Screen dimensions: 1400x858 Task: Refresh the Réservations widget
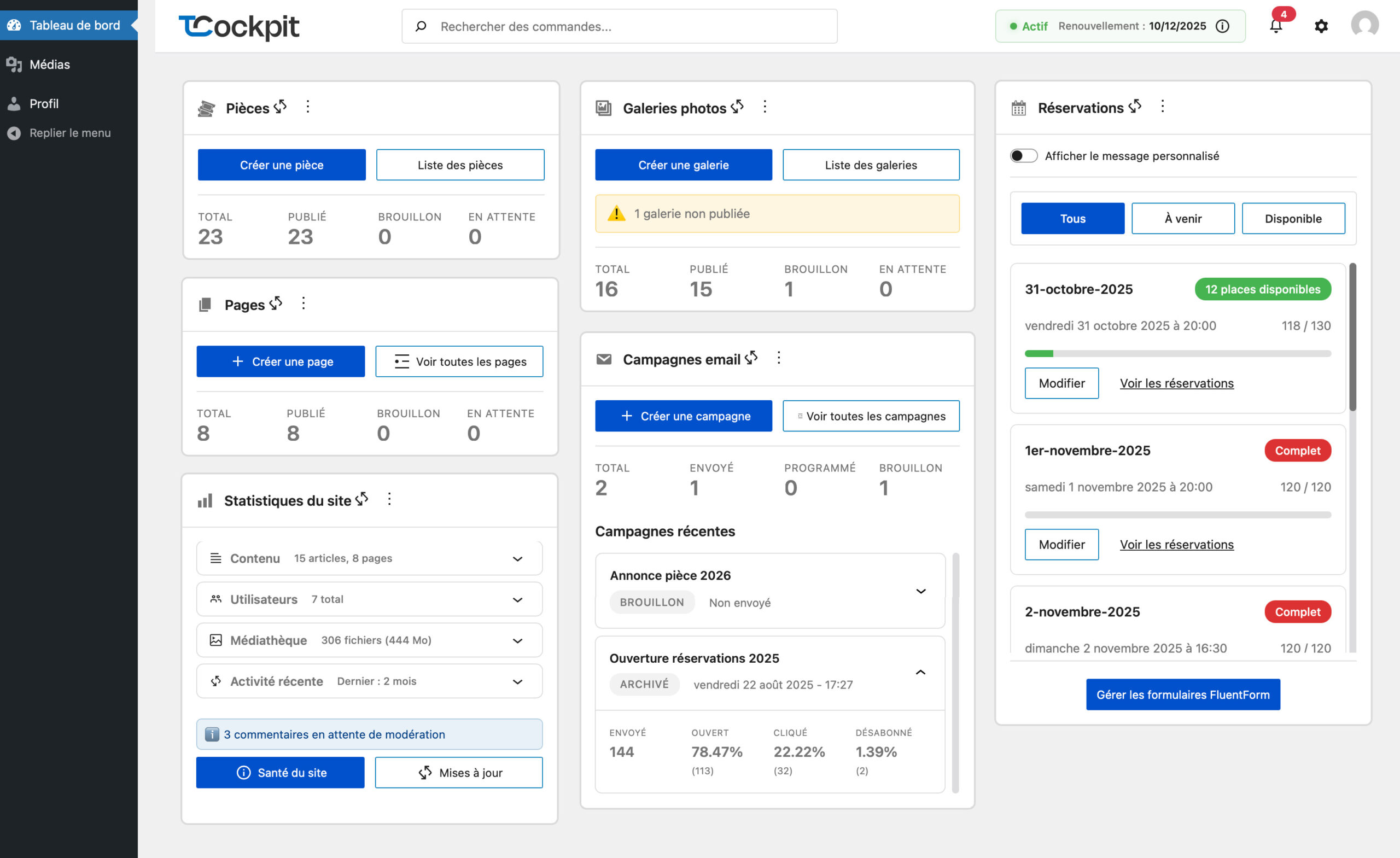point(1135,106)
